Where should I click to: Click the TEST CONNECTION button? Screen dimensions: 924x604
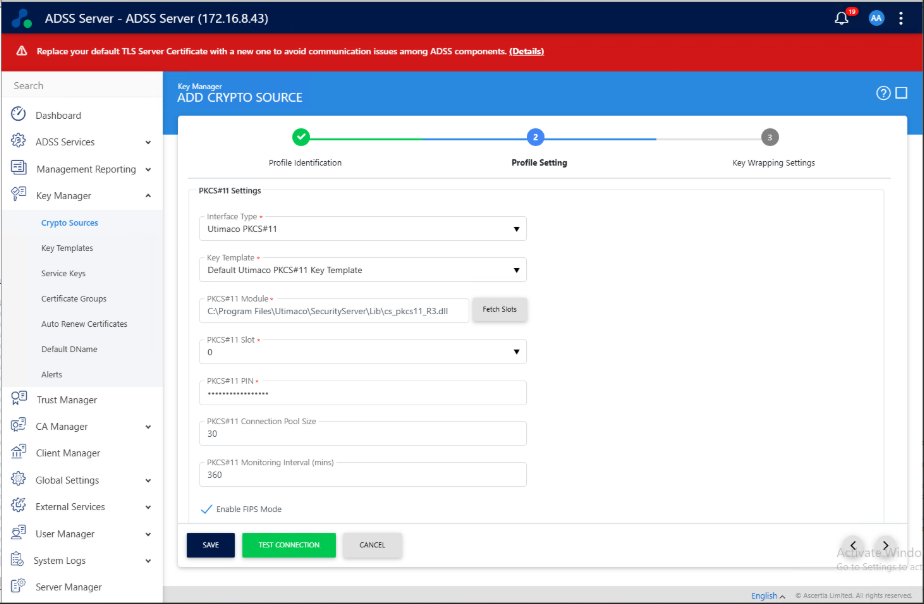289,545
